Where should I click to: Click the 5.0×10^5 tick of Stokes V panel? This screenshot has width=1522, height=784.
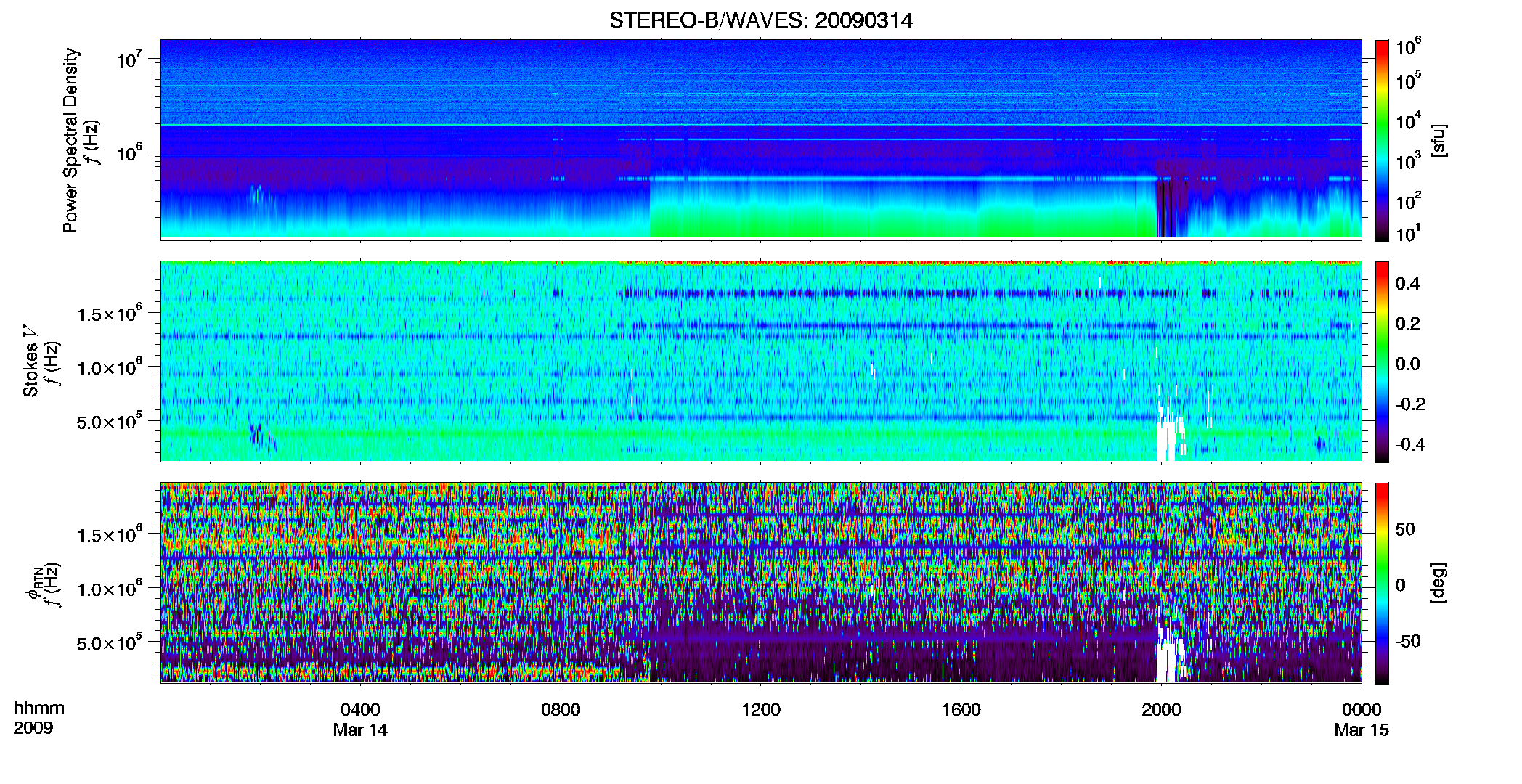pos(110,421)
